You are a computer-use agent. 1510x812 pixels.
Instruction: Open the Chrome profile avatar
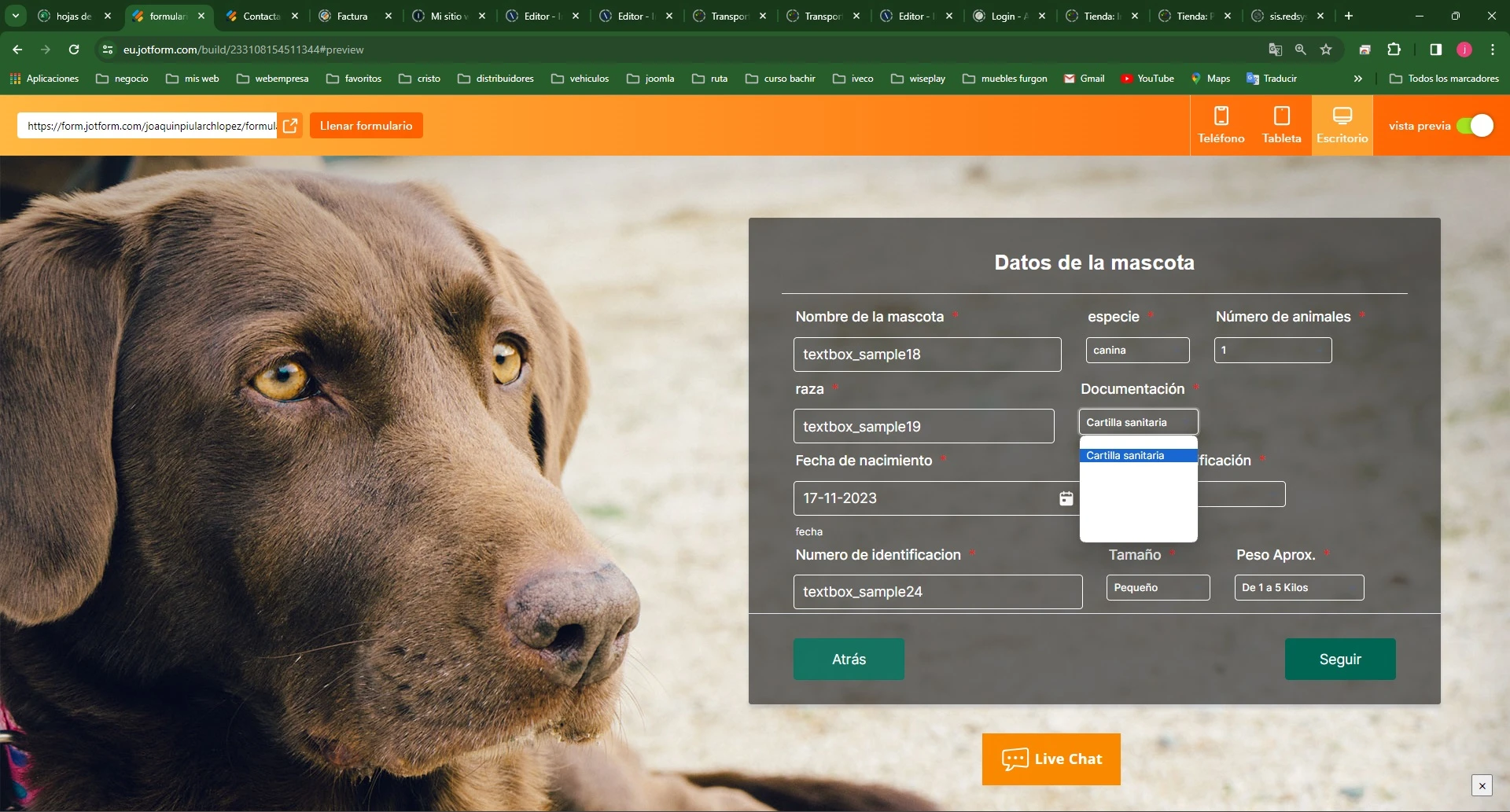tap(1464, 49)
